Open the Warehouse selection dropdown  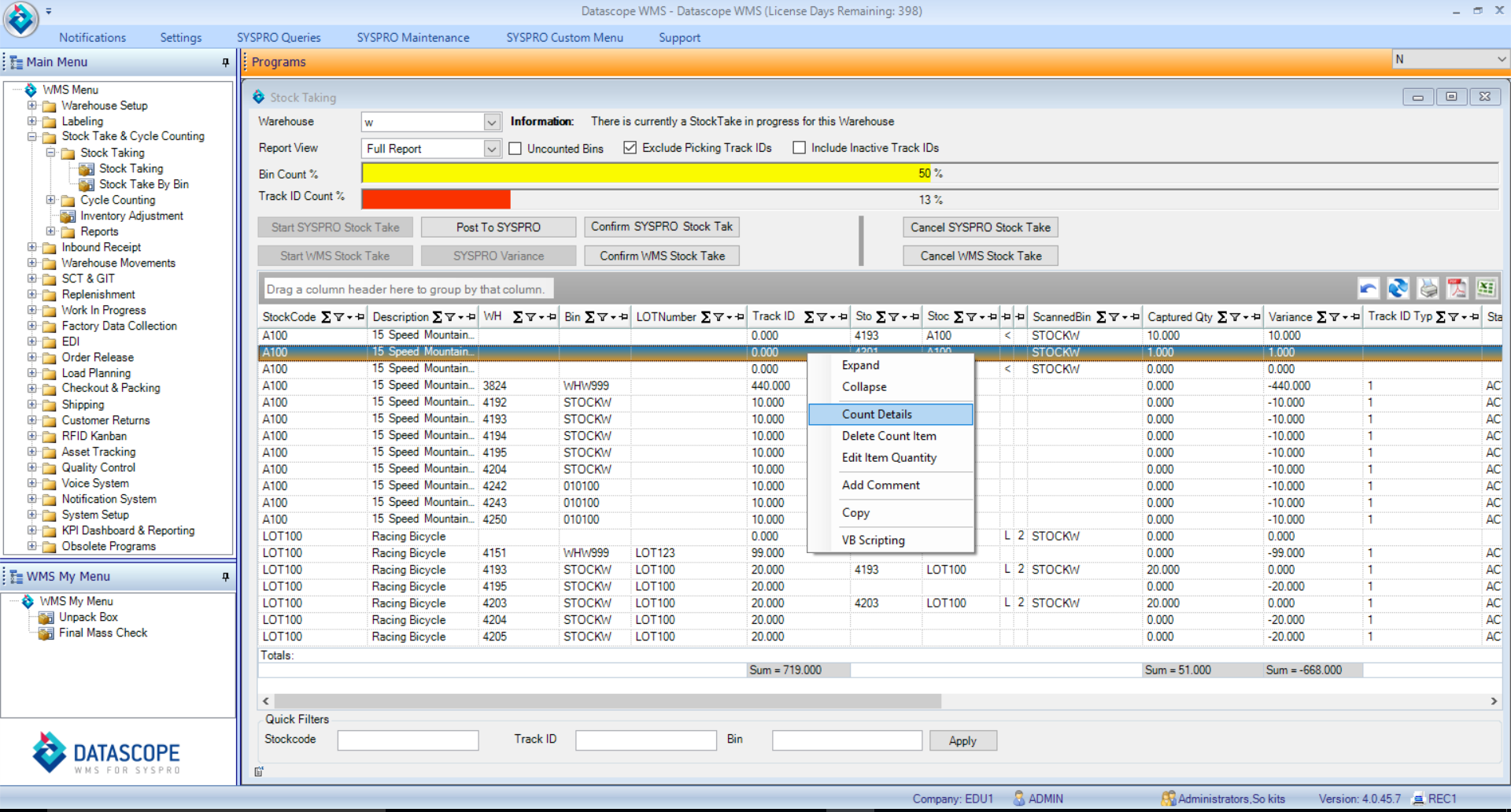tap(491, 121)
